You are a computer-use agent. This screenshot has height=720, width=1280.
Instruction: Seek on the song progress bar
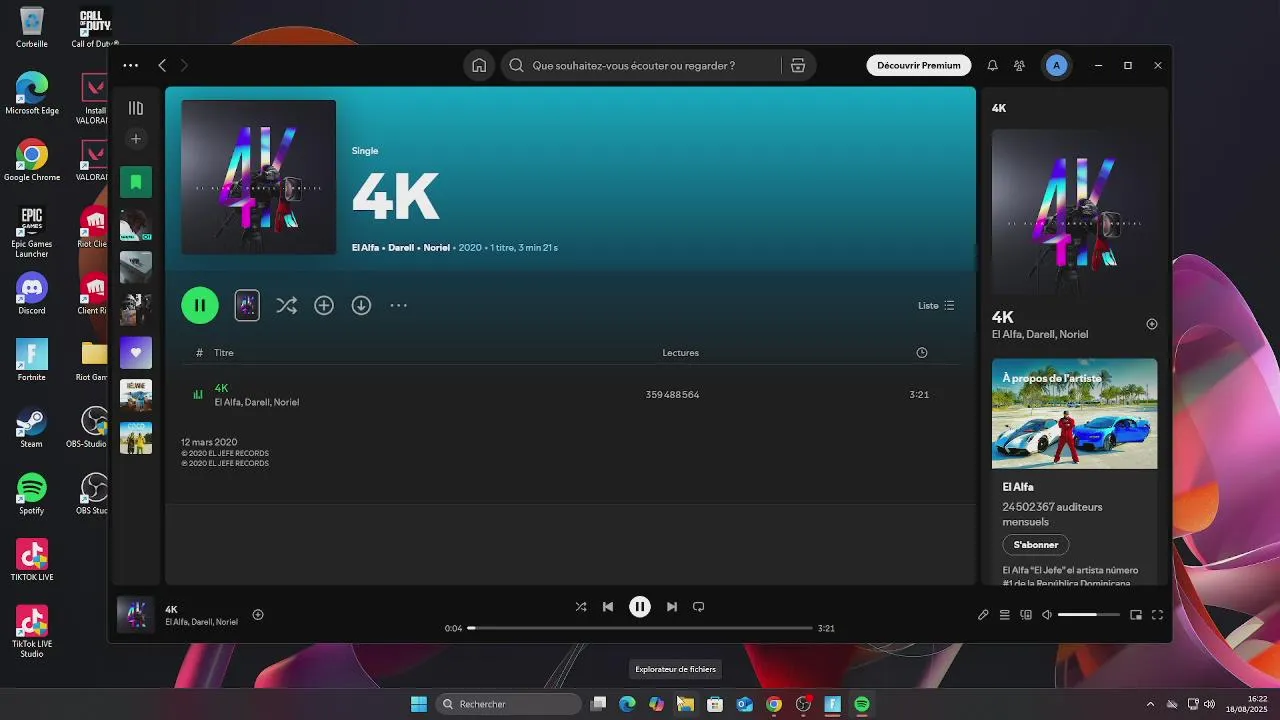point(640,628)
